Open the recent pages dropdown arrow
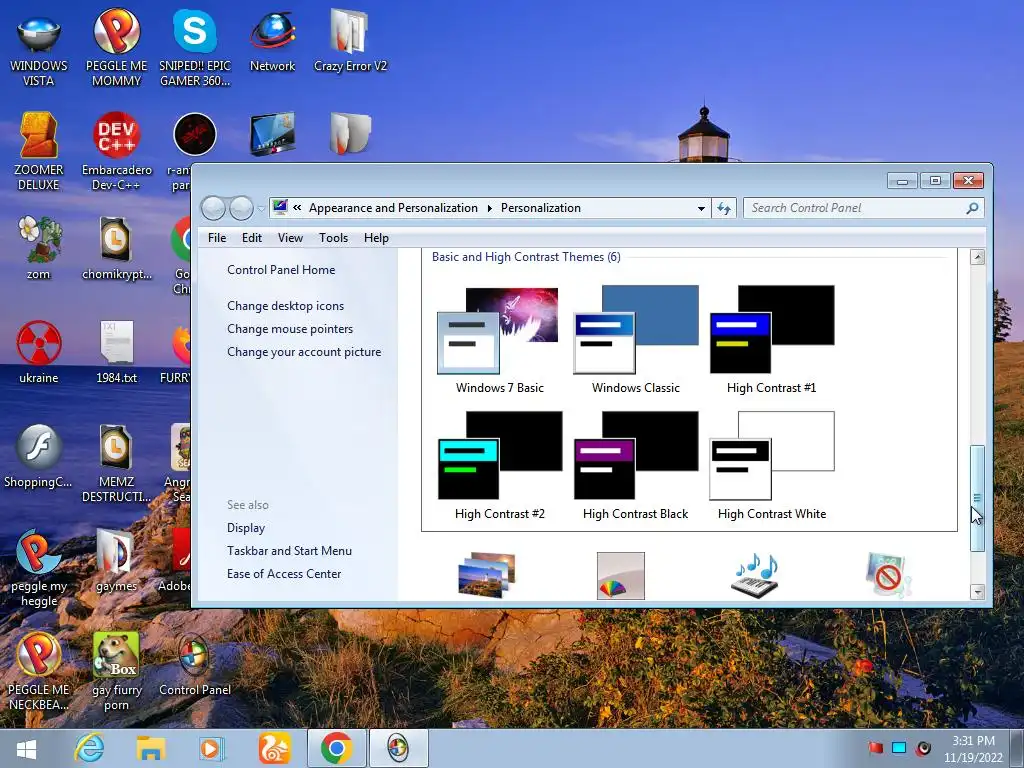 coord(261,208)
